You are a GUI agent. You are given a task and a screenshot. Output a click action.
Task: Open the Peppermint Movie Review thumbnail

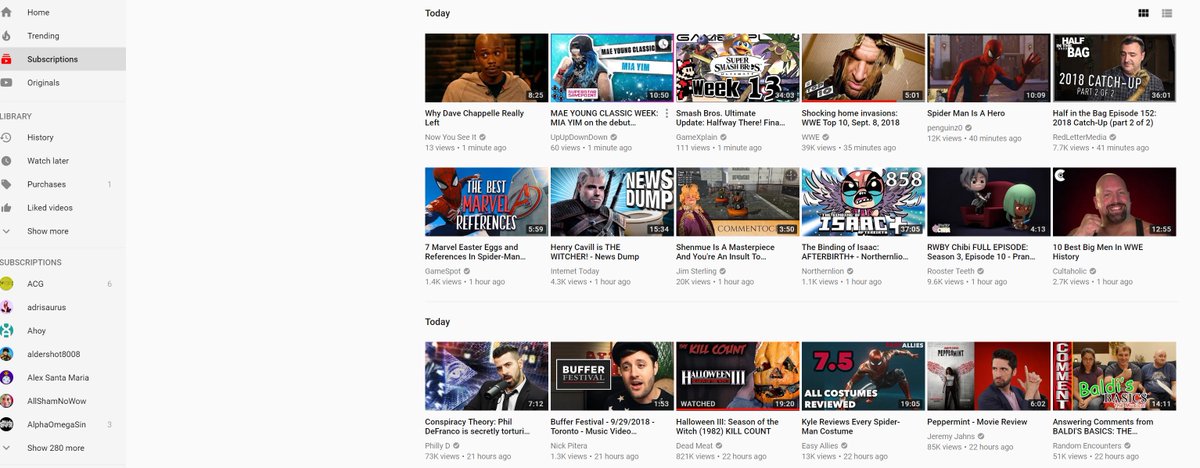[988, 376]
